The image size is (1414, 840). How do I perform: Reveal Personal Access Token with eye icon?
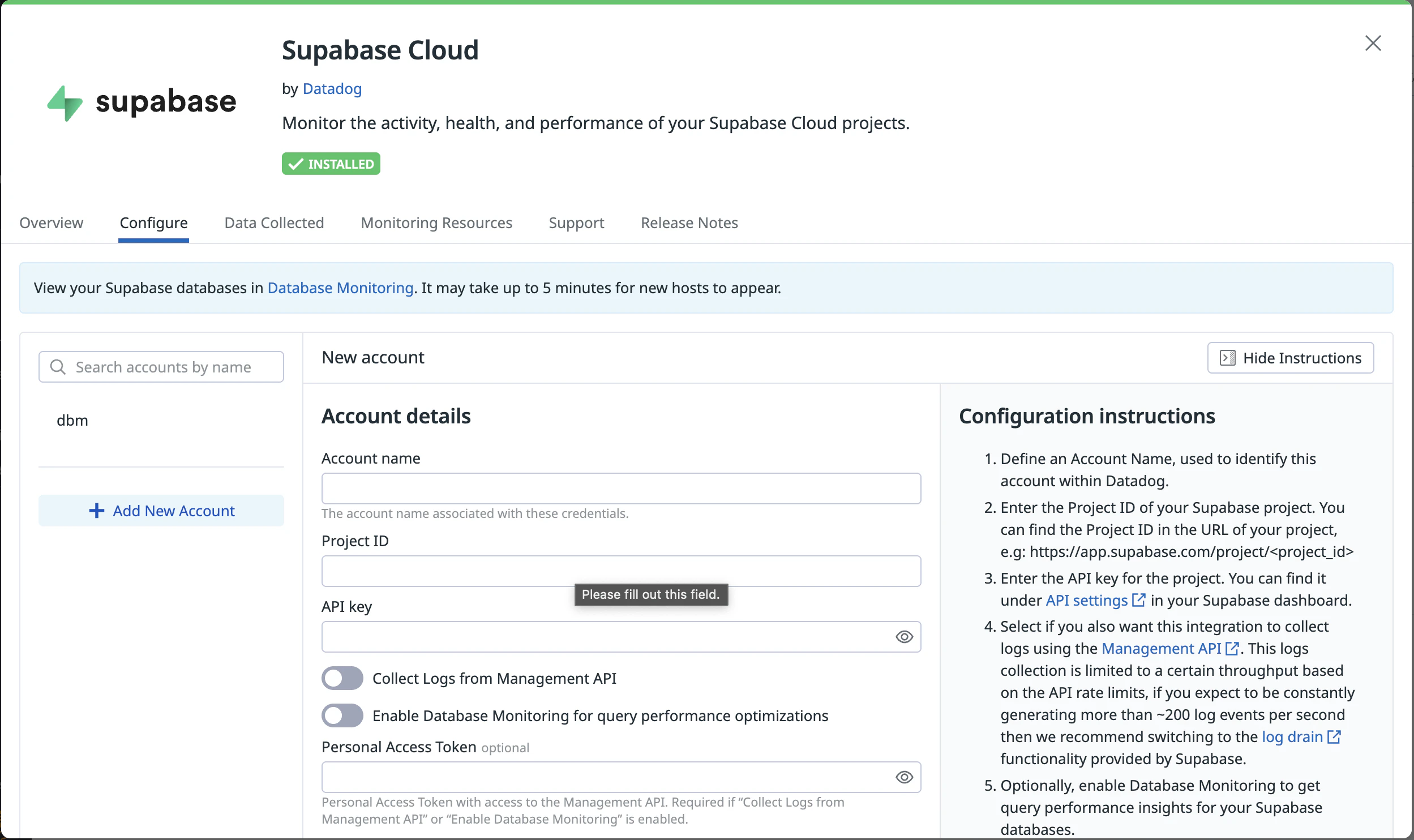[x=904, y=777]
